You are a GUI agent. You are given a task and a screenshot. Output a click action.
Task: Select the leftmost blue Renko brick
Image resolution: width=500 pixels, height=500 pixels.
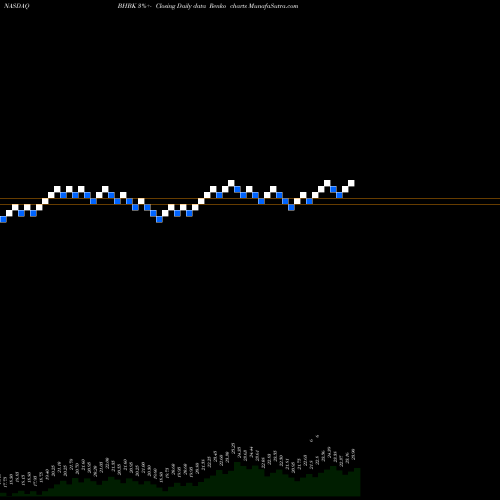[x=3, y=219]
